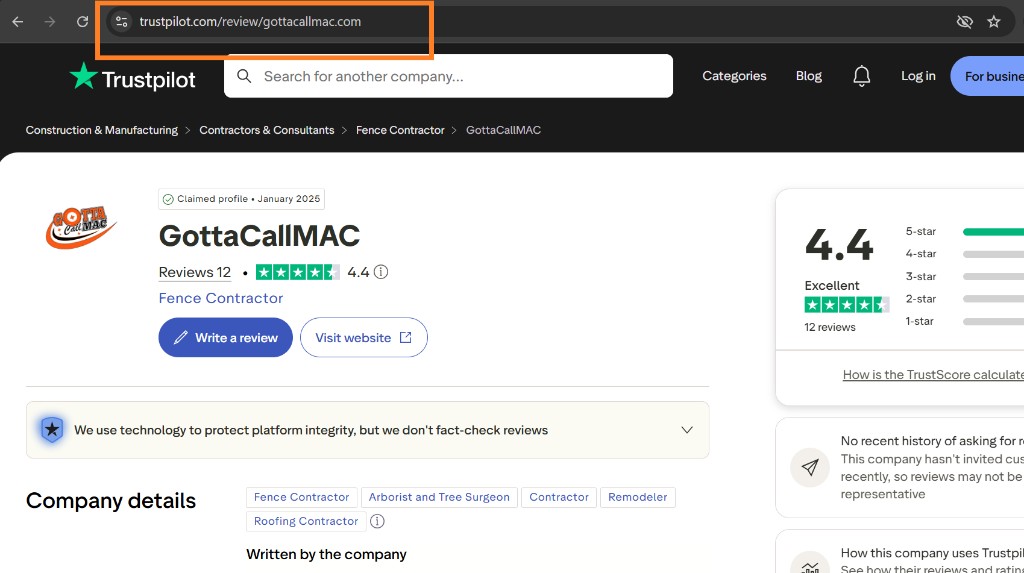Click the Reviews 12 link
This screenshot has height=573, width=1024.
[x=195, y=272]
